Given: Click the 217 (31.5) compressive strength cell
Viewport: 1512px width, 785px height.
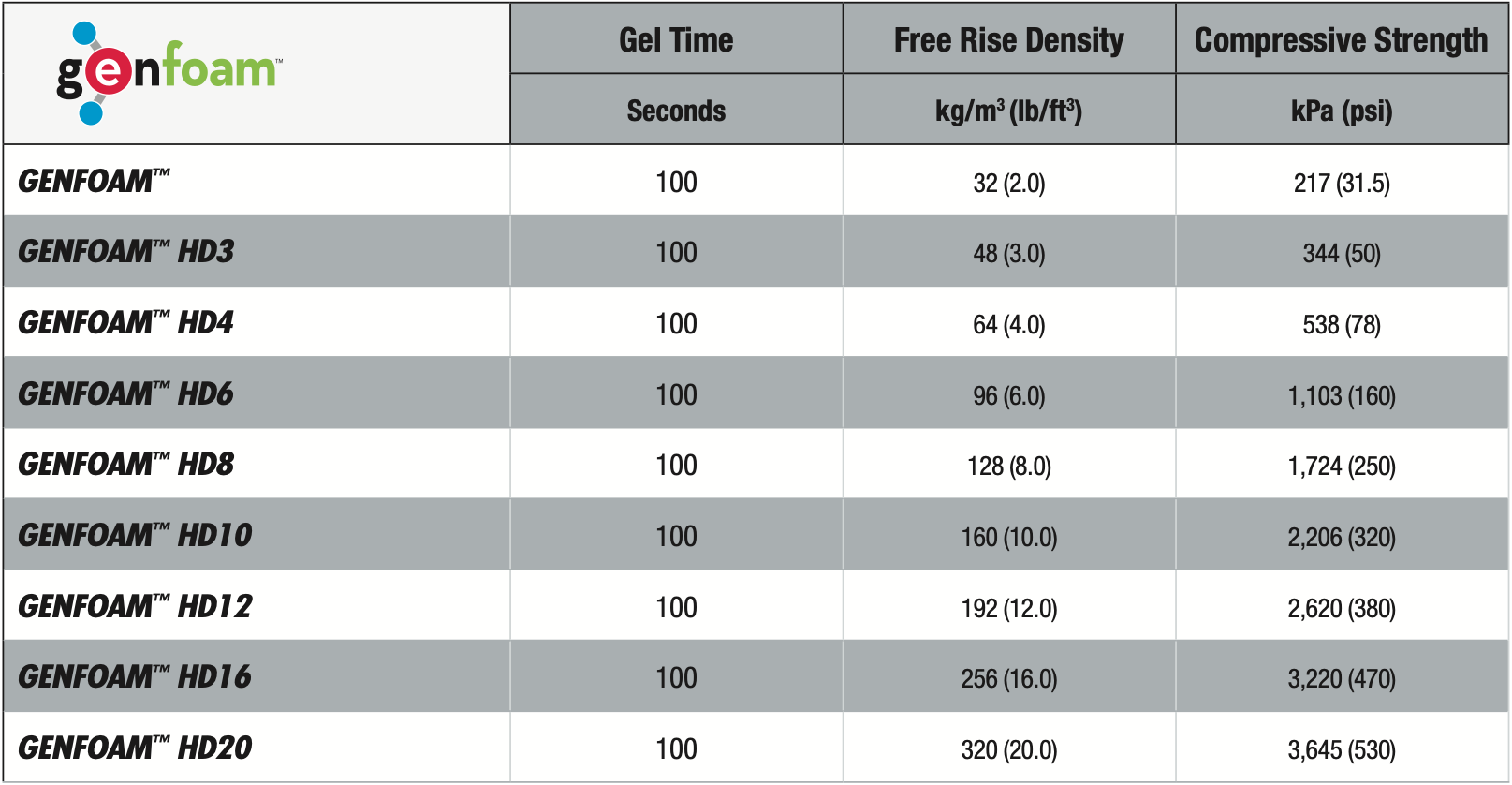Looking at the screenshot, I should coord(1342,183).
